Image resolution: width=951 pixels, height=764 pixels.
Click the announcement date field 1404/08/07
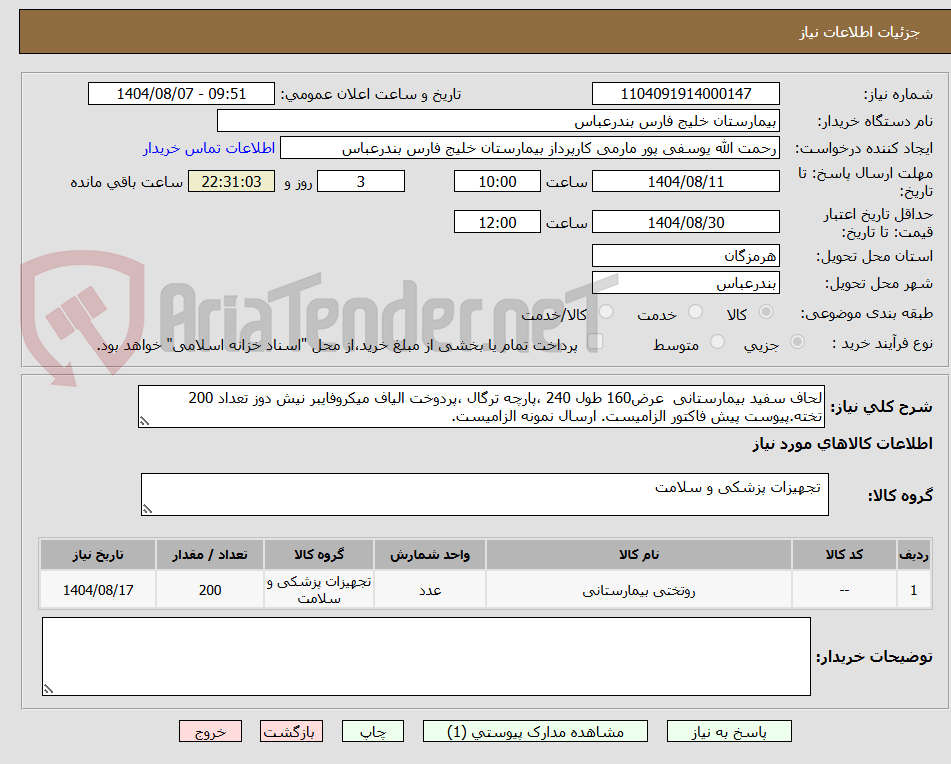(180, 93)
